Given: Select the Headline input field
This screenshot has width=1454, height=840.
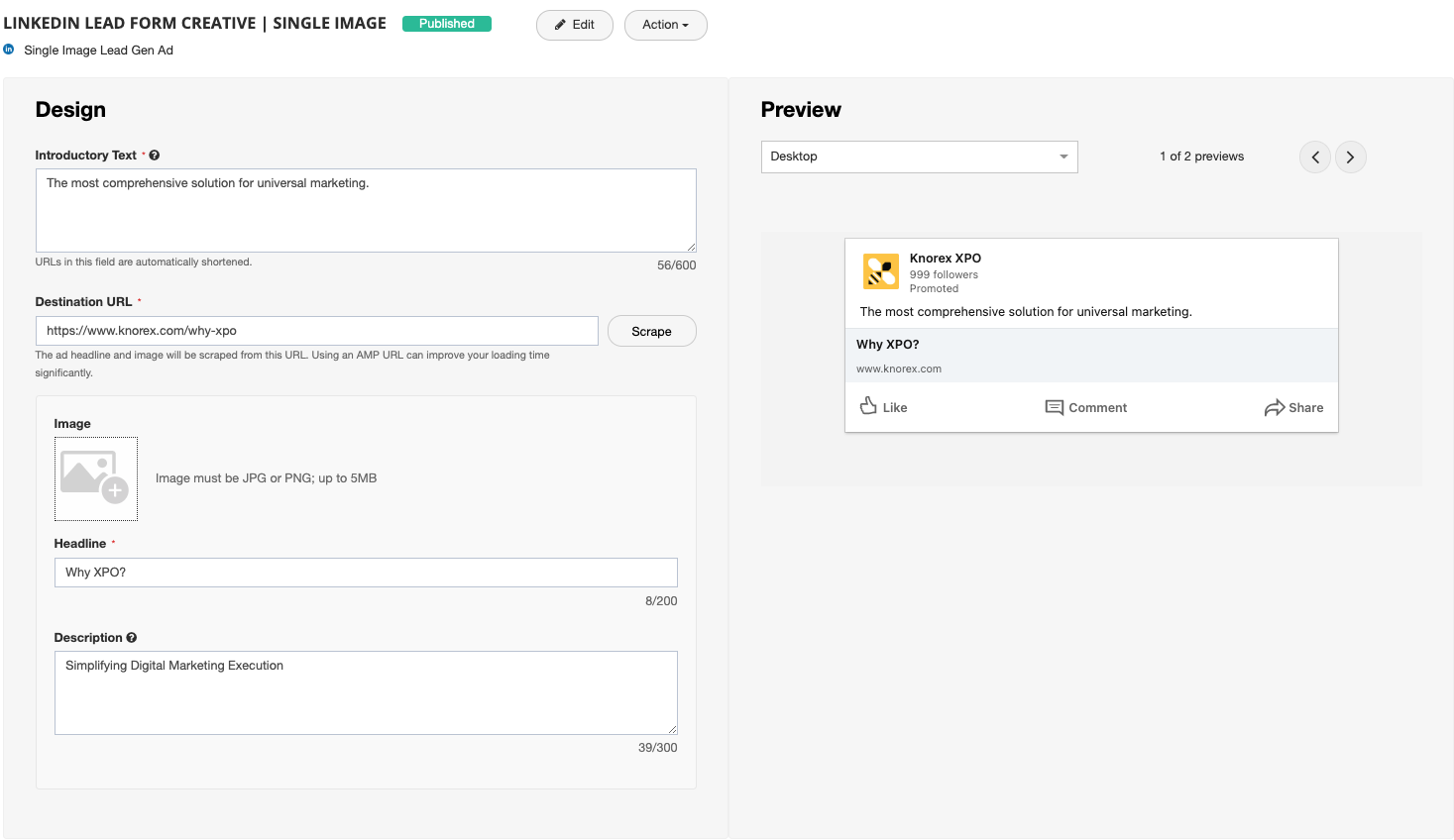Looking at the screenshot, I should coord(366,573).
